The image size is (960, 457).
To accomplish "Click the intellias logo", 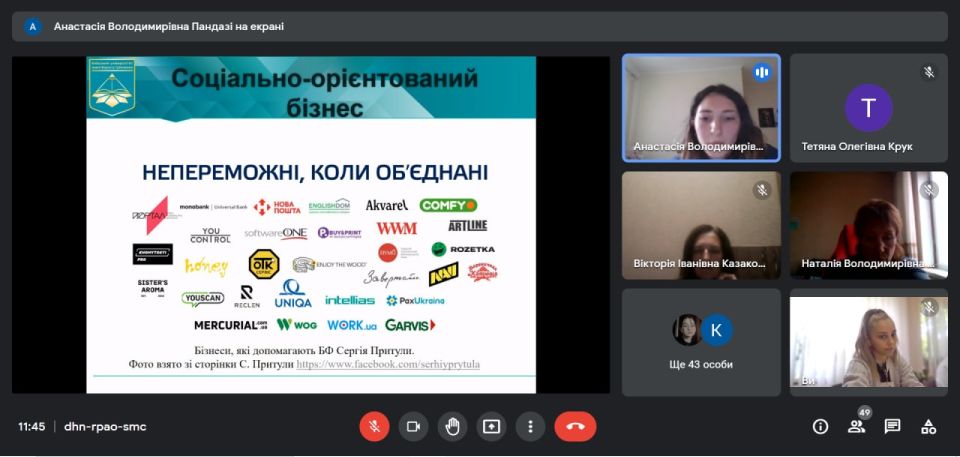I will (x=350, y=300).
